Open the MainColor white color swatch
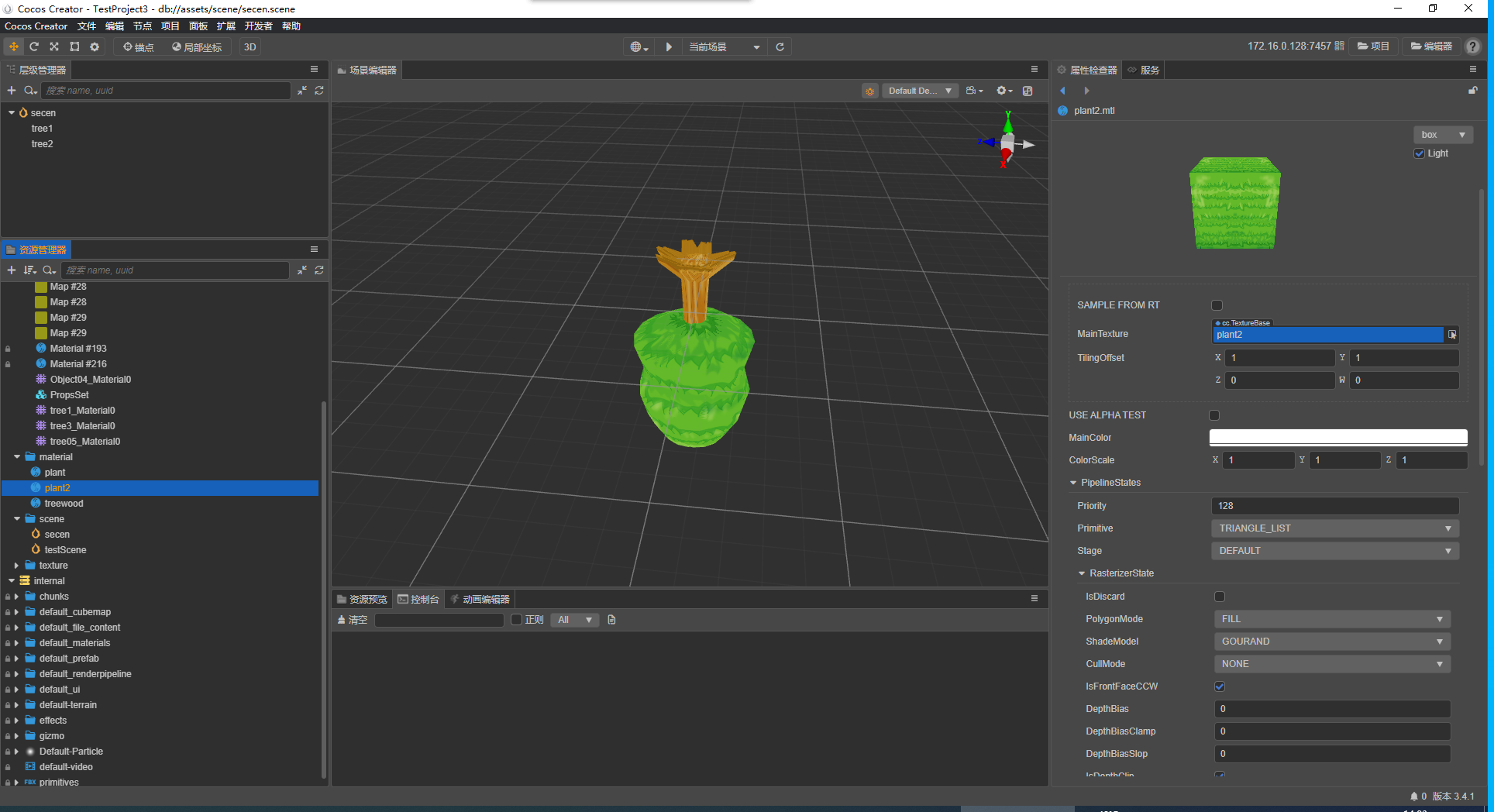This screenshot has width=1494, height=812. (1338, 438)
